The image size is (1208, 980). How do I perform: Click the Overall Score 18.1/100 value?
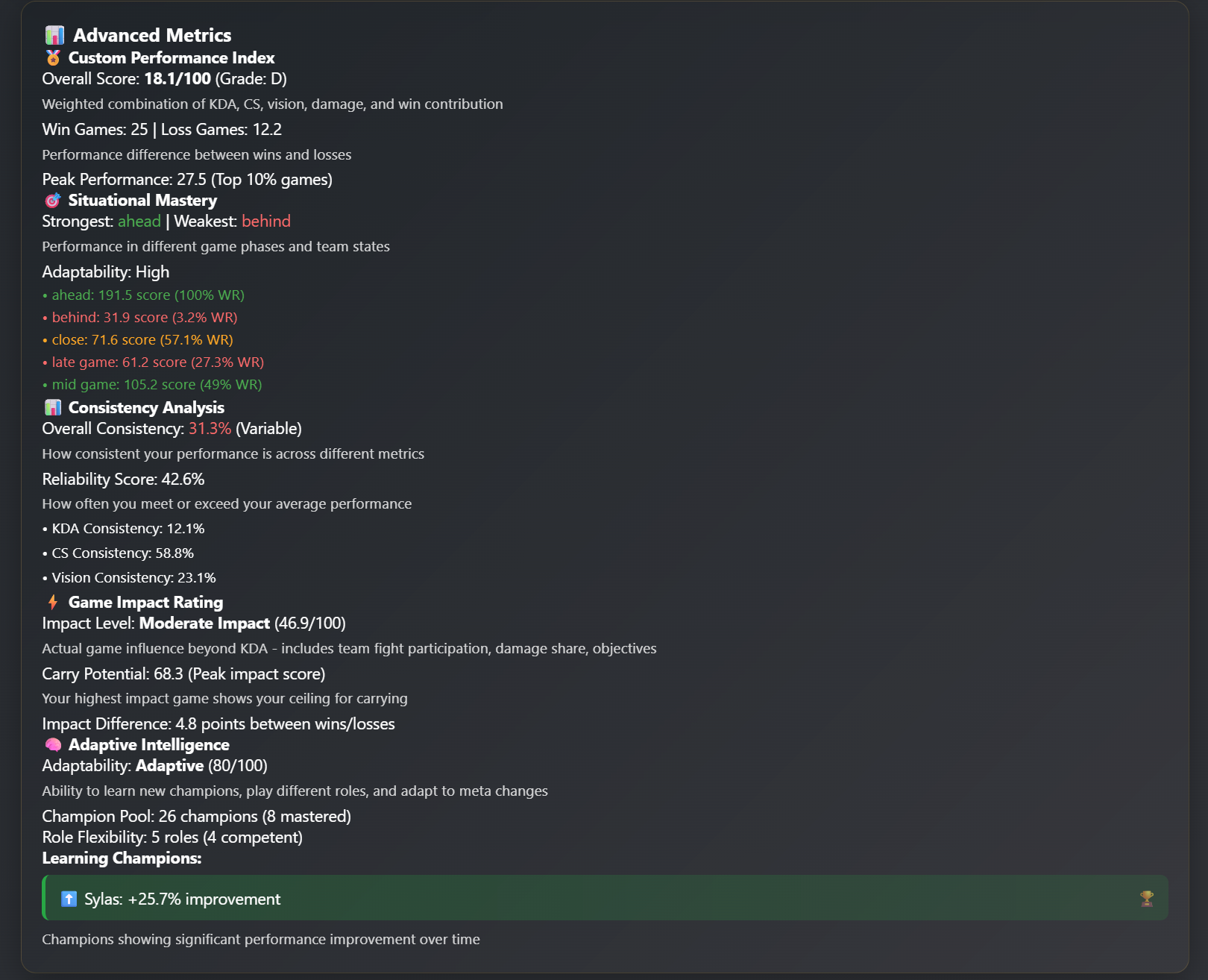tap(177, 79)
